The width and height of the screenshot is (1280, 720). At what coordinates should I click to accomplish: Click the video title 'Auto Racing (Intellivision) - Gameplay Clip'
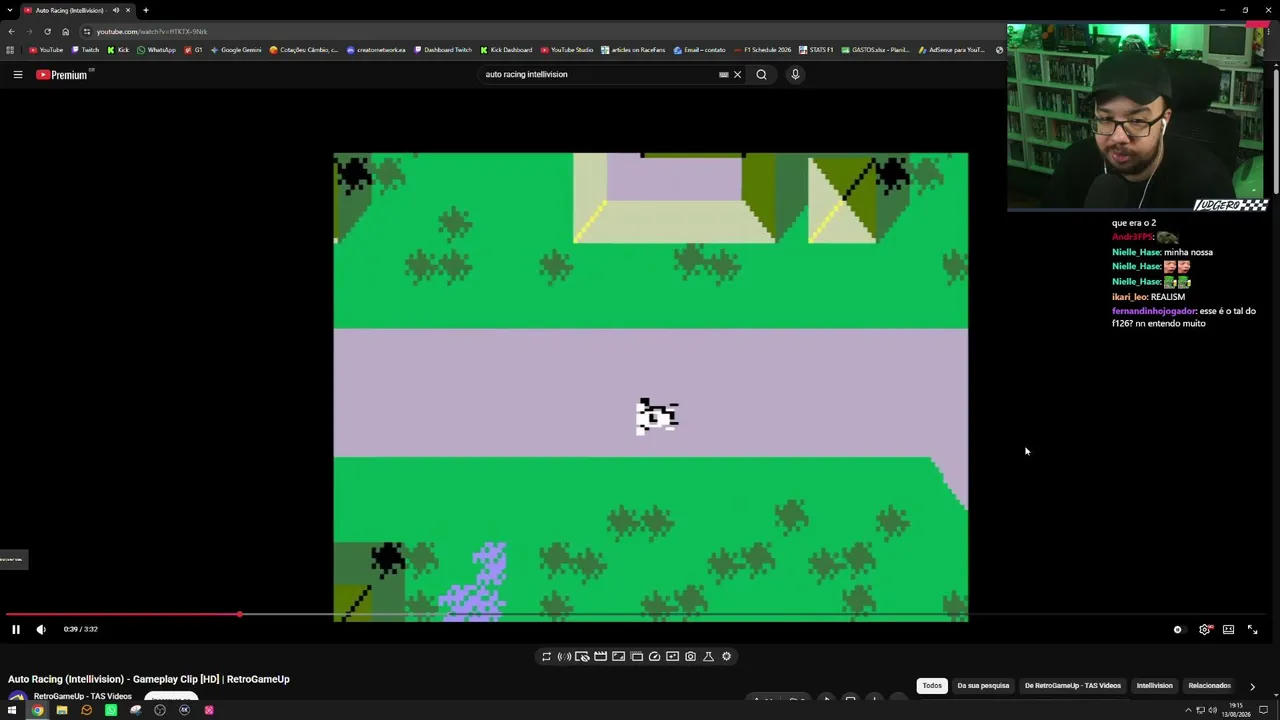point(149,679)
